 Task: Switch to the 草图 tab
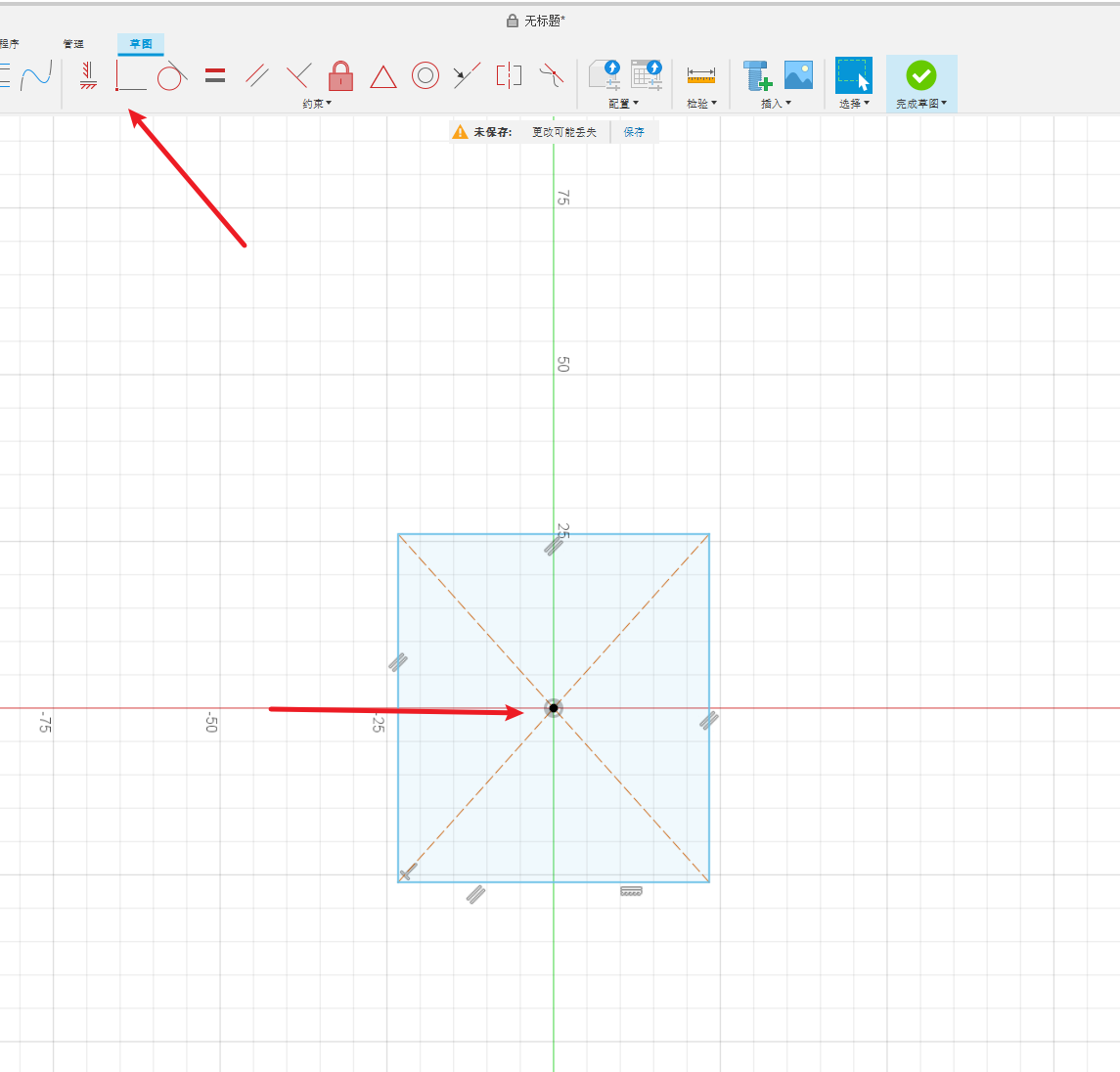pyautogui.click(x=141, y=44)
